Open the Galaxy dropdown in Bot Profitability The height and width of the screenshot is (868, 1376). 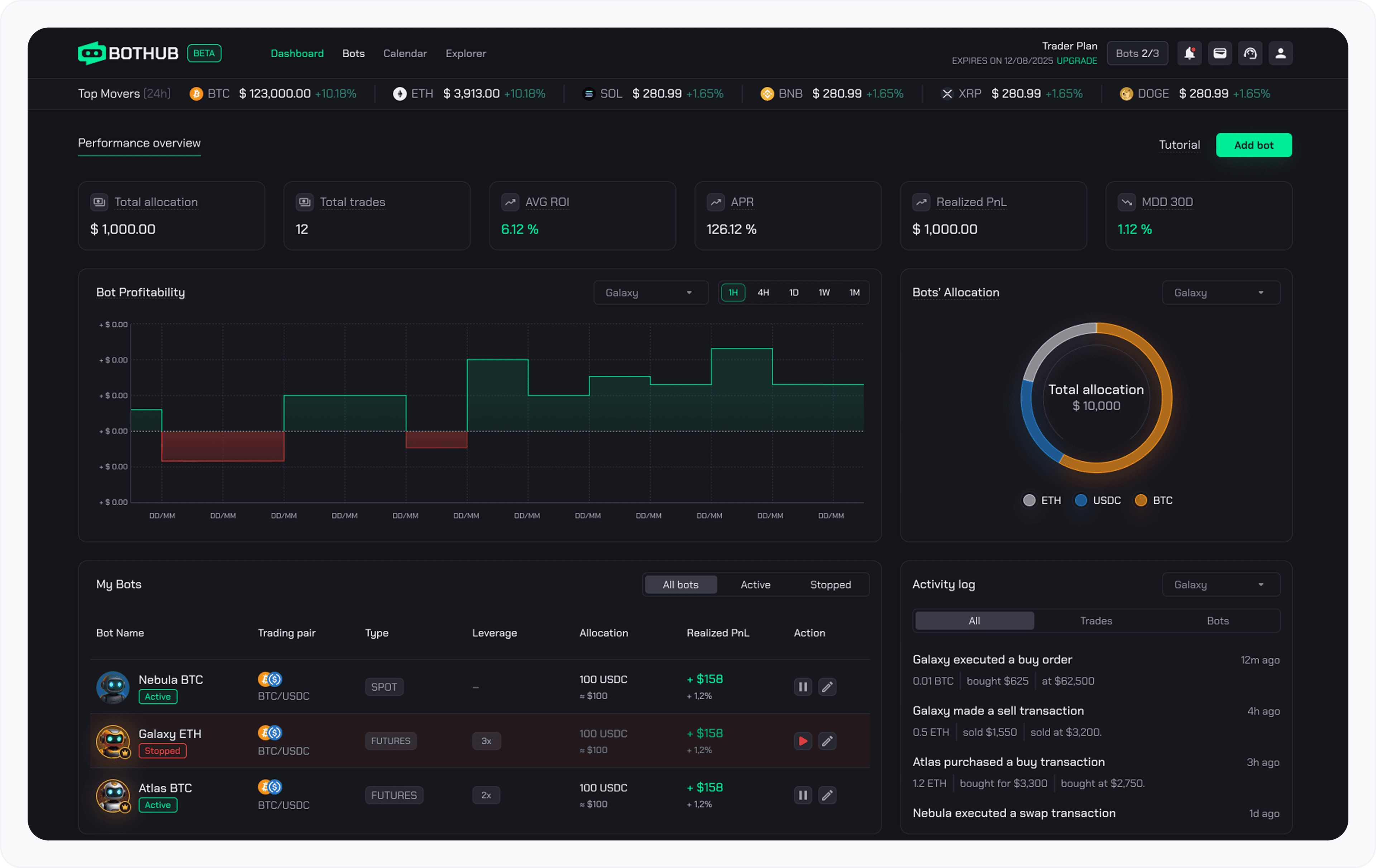click(650, 292)
